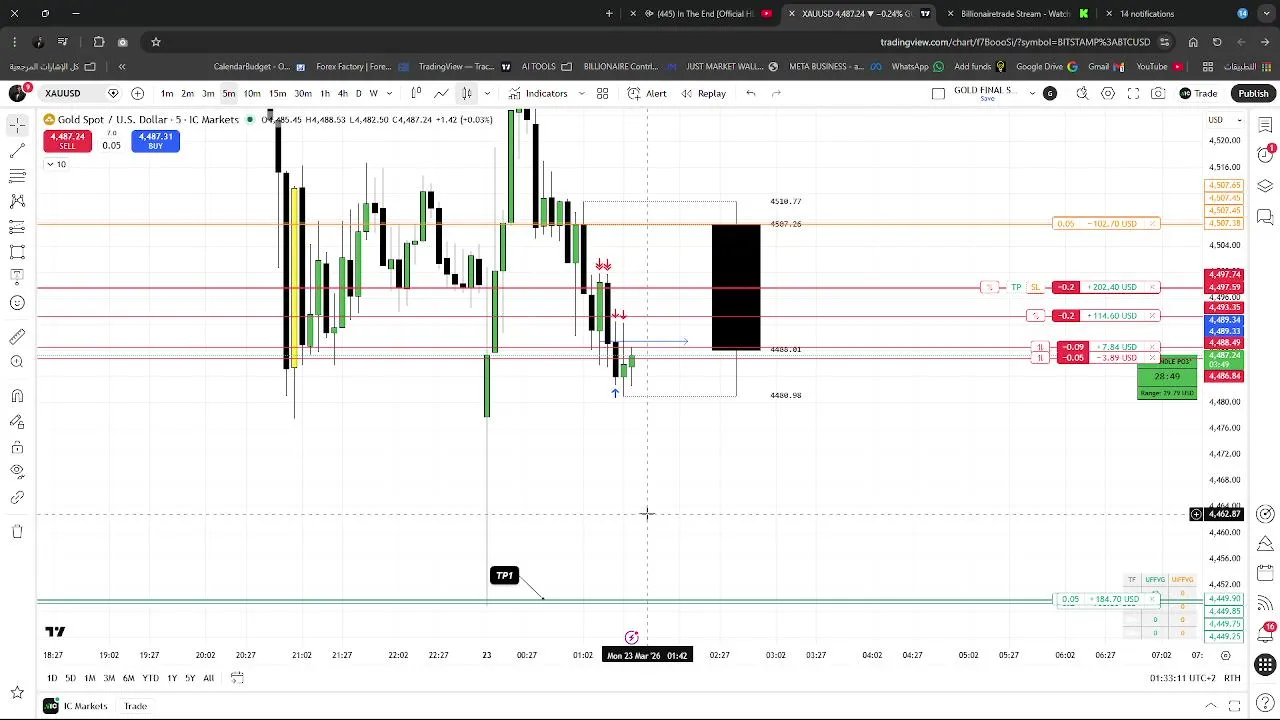Hide all drawings eye icon
The width and height of the screenshot is (1280, 720).
coord(17,472)
